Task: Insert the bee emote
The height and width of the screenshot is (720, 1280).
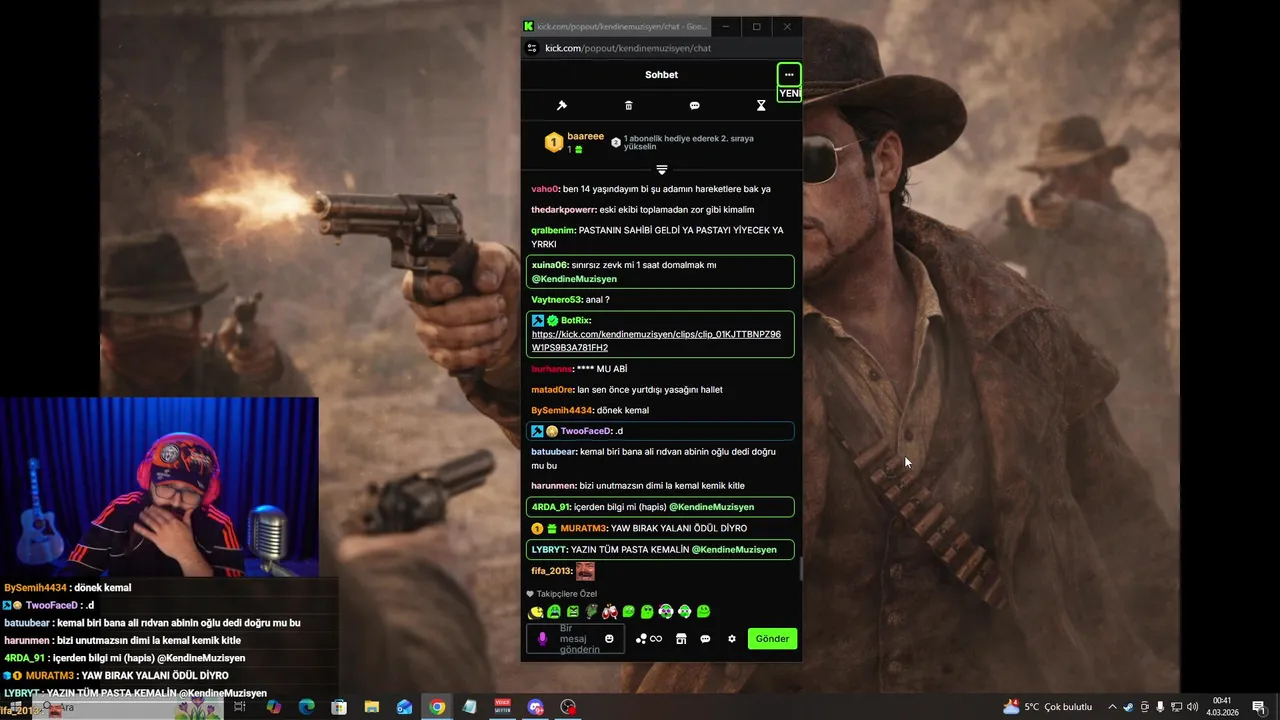Action: click(536, 611)
